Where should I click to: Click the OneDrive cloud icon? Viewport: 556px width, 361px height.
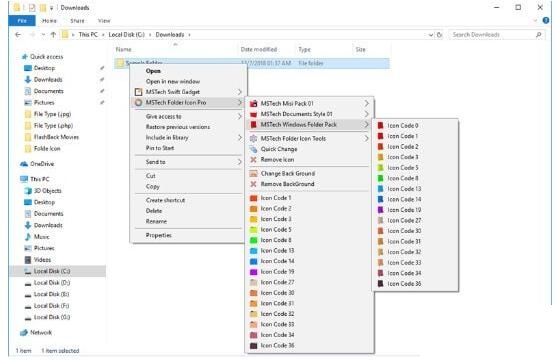(24, 164)
